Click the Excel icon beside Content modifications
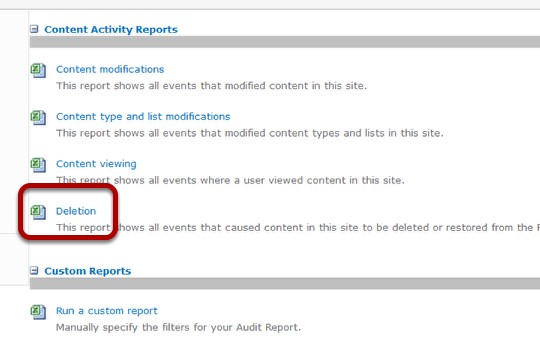 (38, 70)
